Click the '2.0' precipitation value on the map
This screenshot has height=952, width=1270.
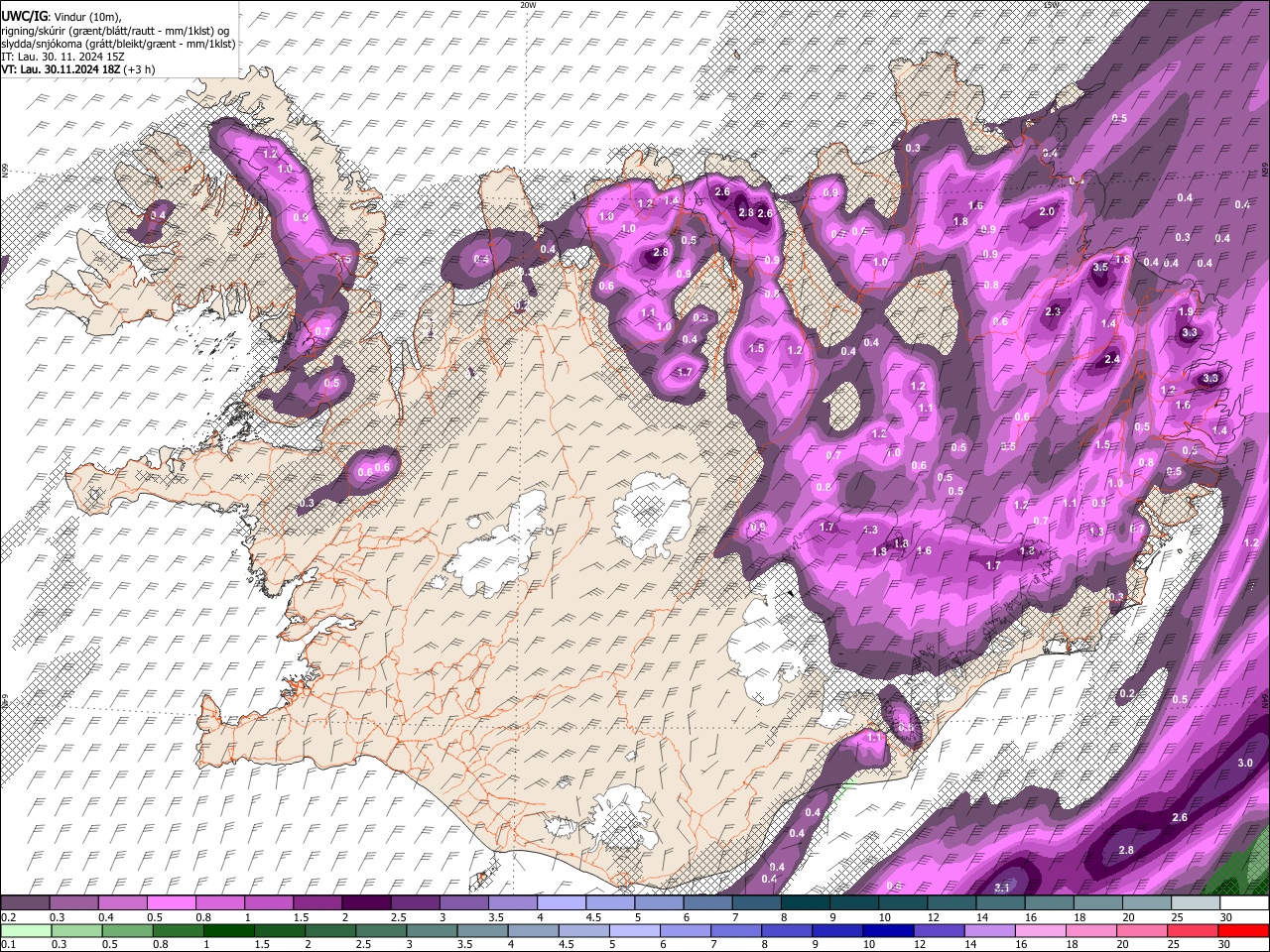[1047, 212]
